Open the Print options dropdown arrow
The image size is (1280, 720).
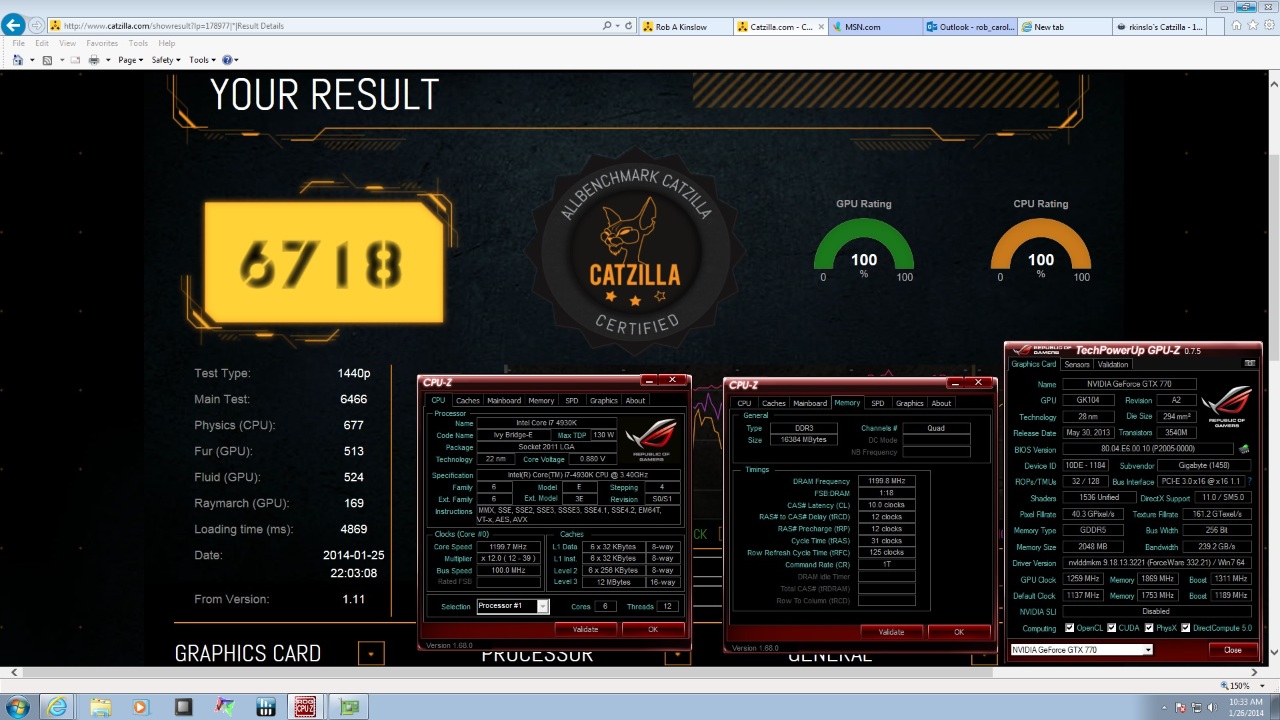click(106, 60)
